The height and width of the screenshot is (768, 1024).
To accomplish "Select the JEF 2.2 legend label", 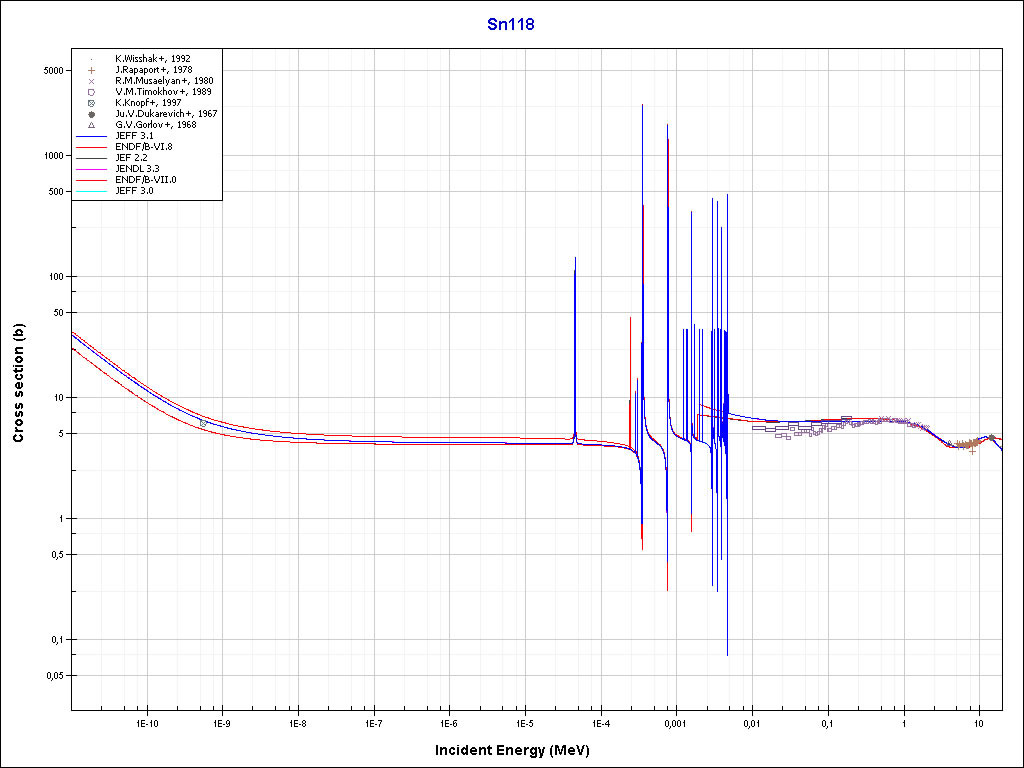I will coord(131,158).
